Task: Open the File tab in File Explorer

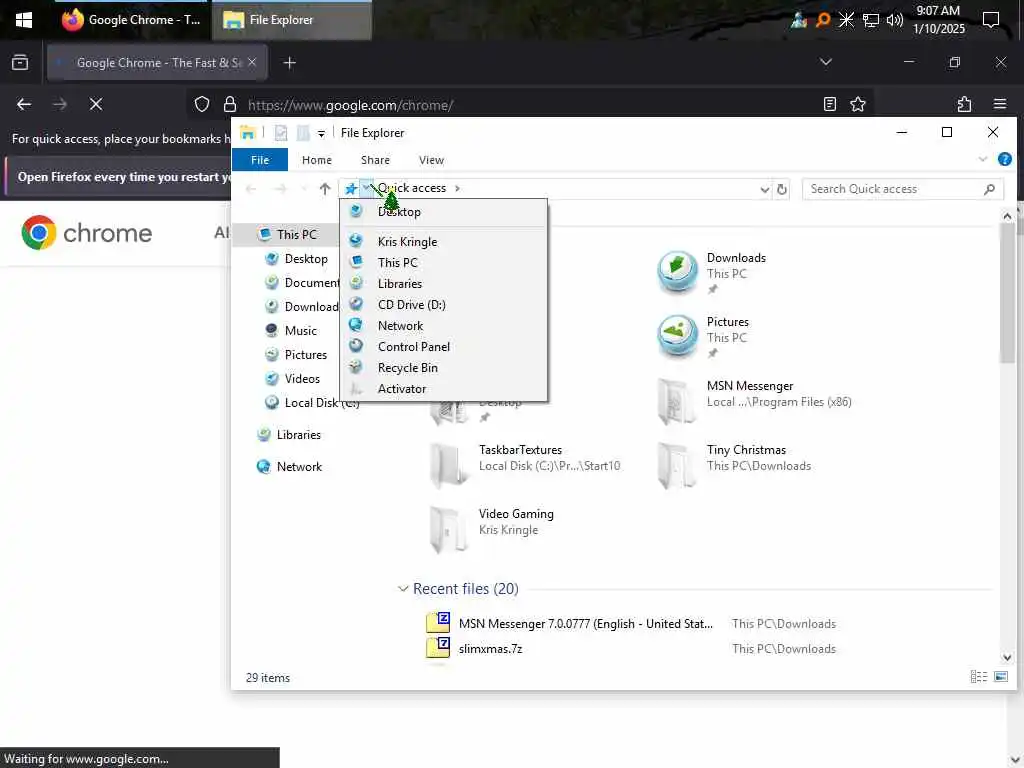Action: pos(260,160)
